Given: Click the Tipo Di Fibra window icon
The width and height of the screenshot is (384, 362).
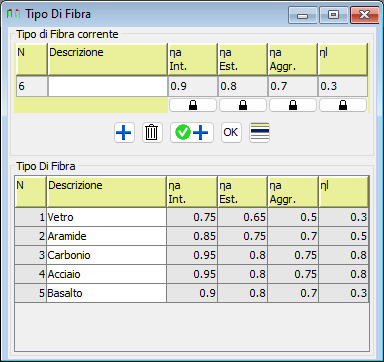Looking at the screenshot, I should [14, 14].
